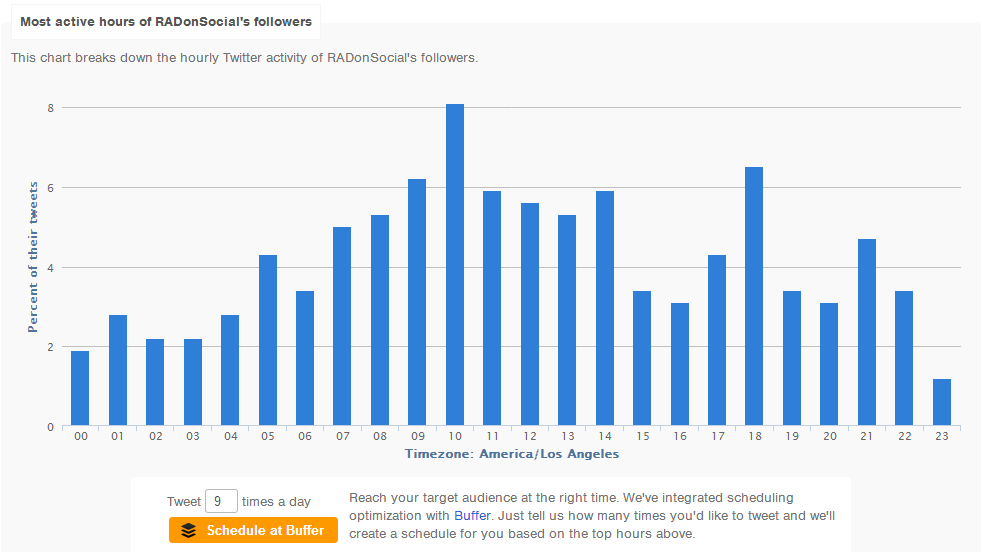Screen dimensions: 983x552
Task: Click the x-axis label '00'
Action: point(80,436)
